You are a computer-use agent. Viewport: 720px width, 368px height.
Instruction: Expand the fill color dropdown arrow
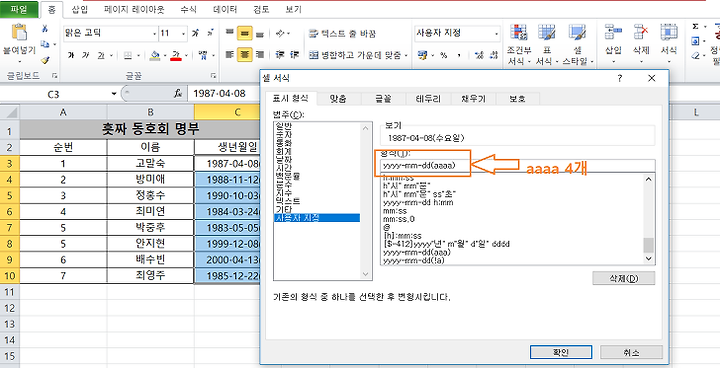(164, 56)
